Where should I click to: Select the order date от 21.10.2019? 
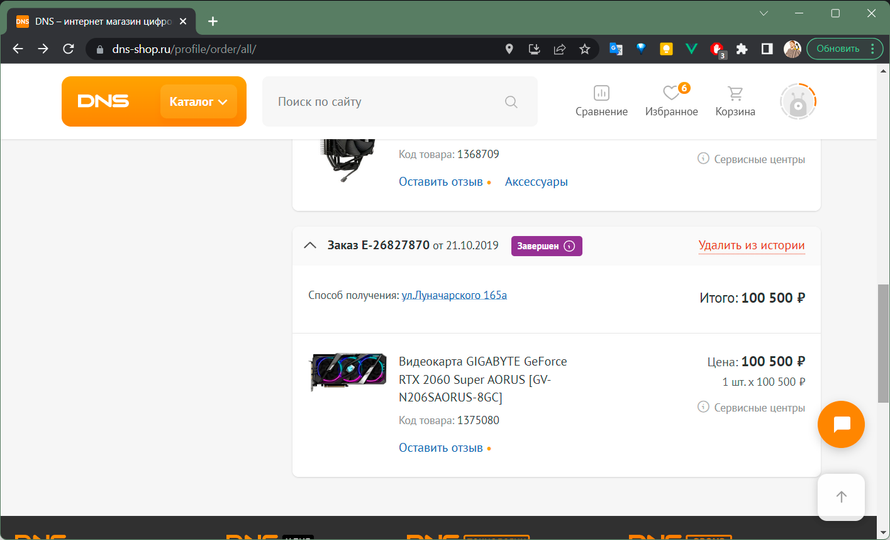click(x=465, y=246)
